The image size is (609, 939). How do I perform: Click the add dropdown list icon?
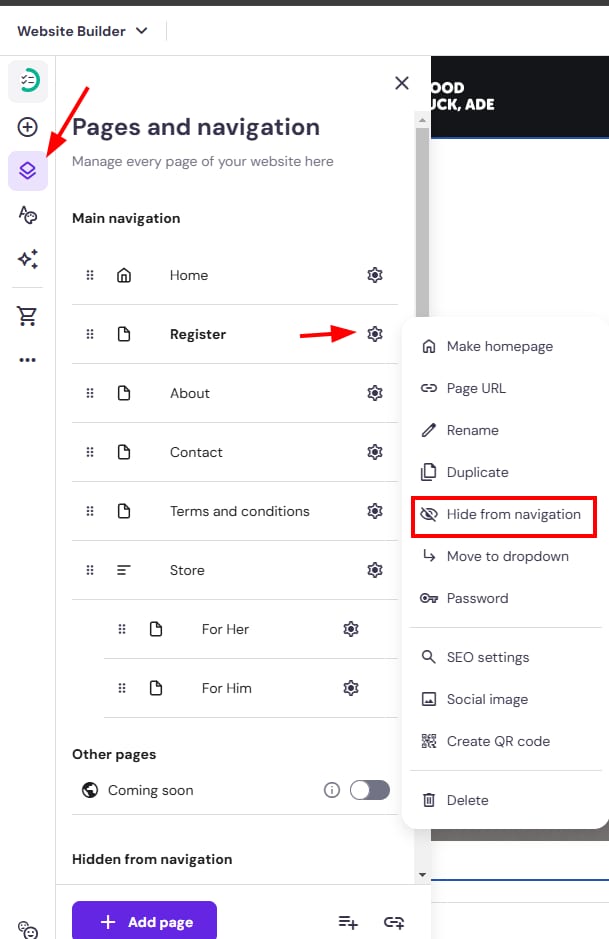pos(348,922)
